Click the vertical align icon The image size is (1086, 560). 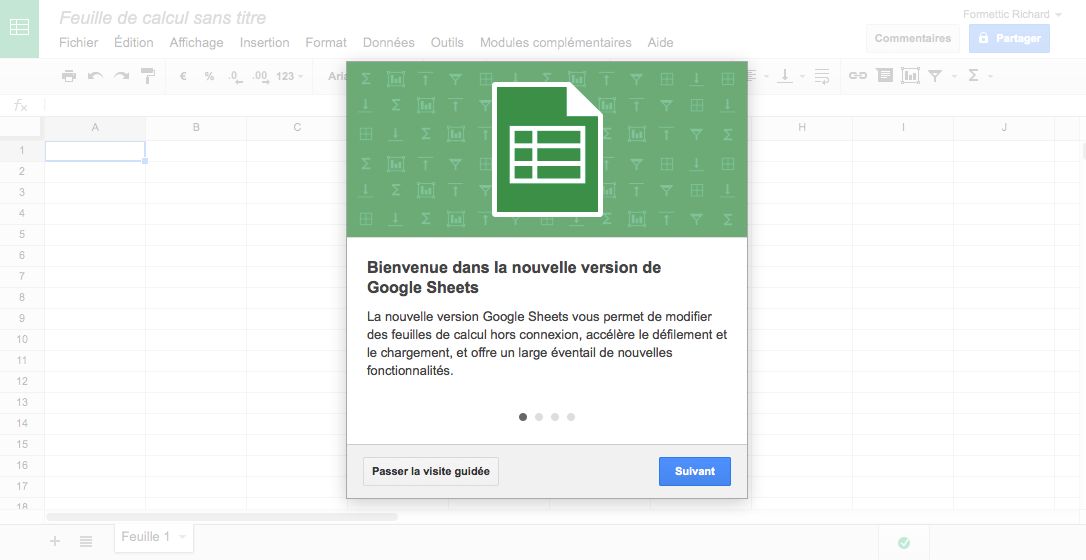click(785, 76)
